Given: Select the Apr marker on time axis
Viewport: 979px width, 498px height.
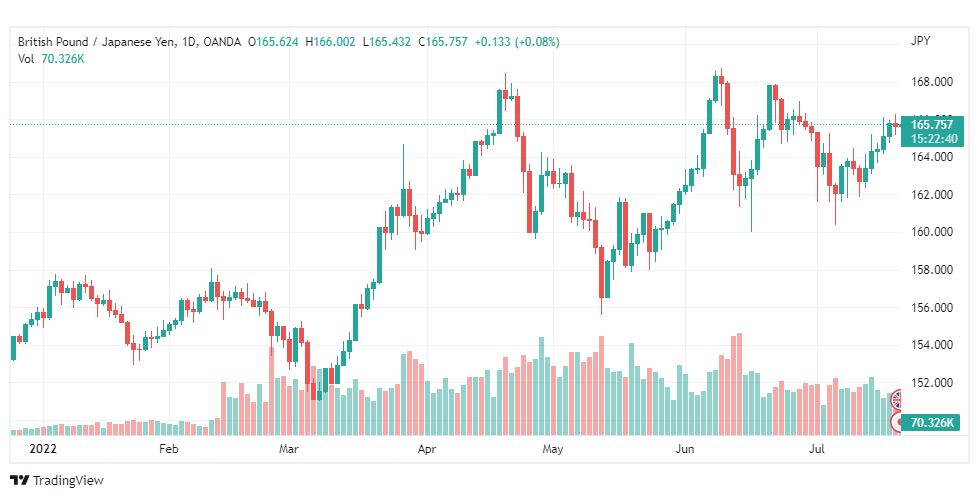Looking at the screenshot, I should pyautogui.click(x=426, y=449).
